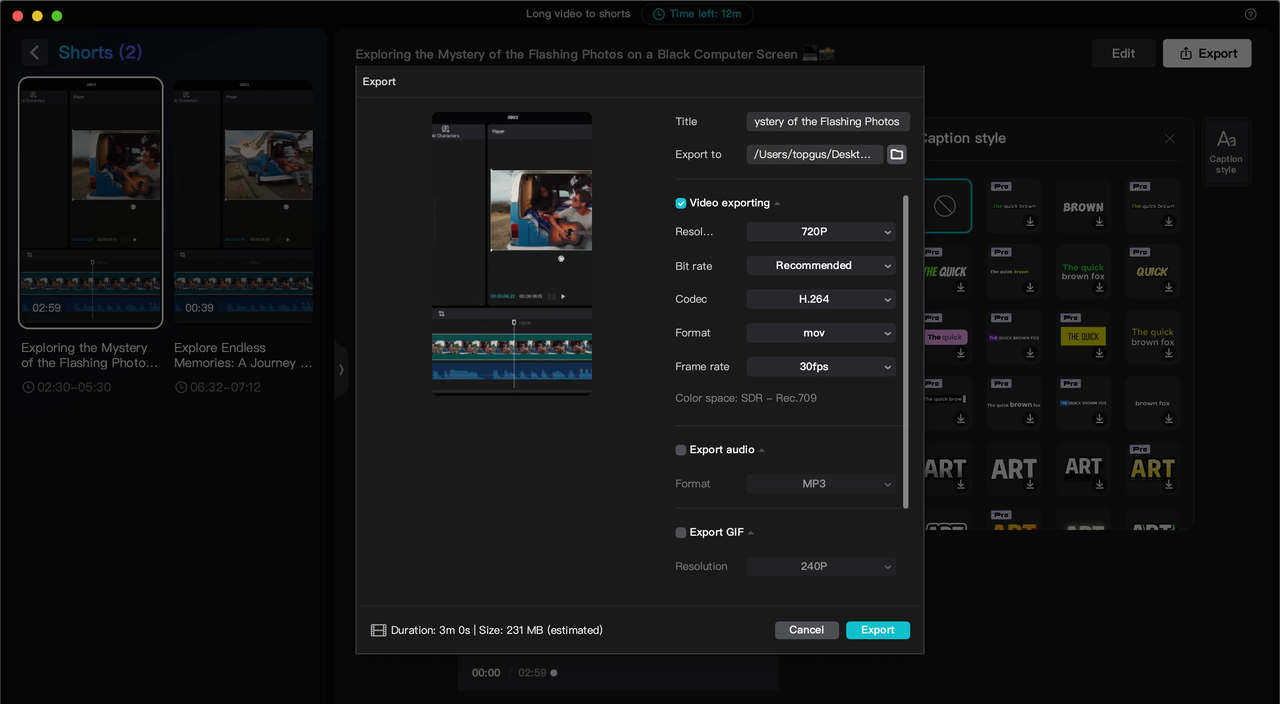Browse export location with the folder icon

click(x=897, y=154)
